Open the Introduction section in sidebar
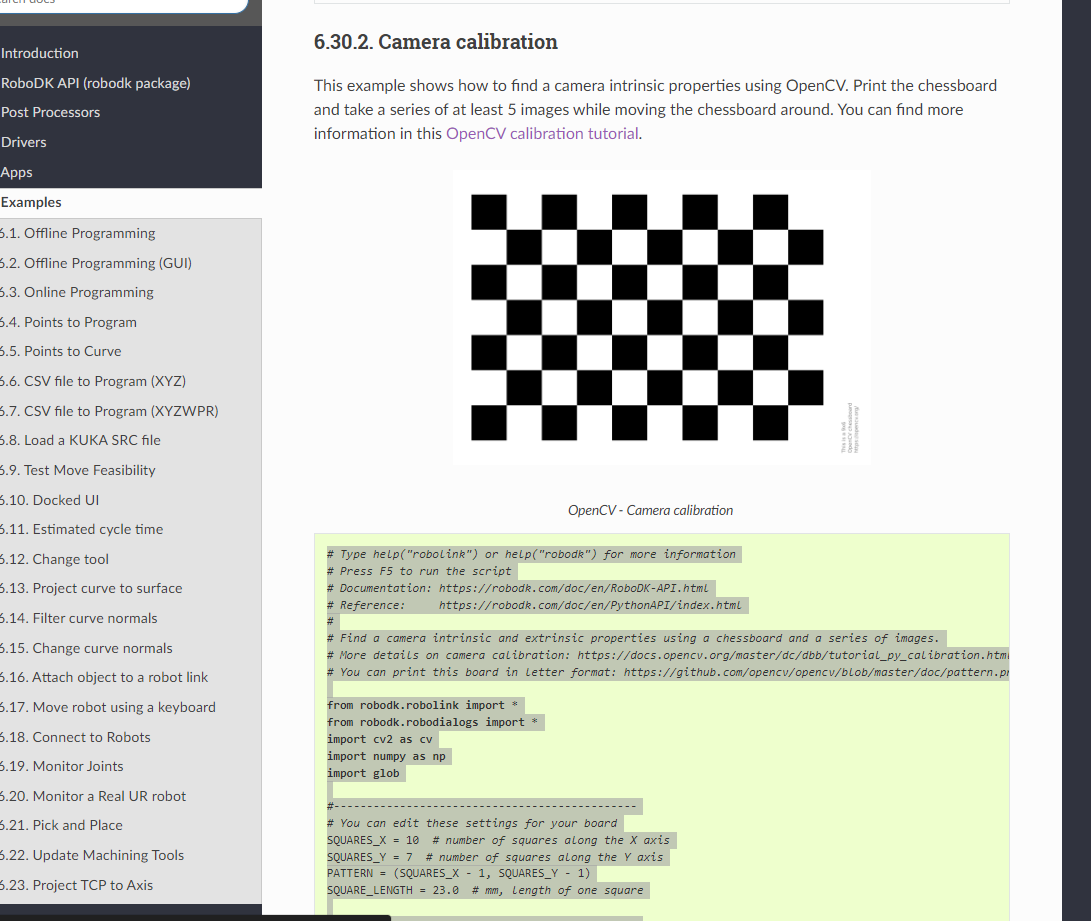1091x921 pixels. coord(40,53)
